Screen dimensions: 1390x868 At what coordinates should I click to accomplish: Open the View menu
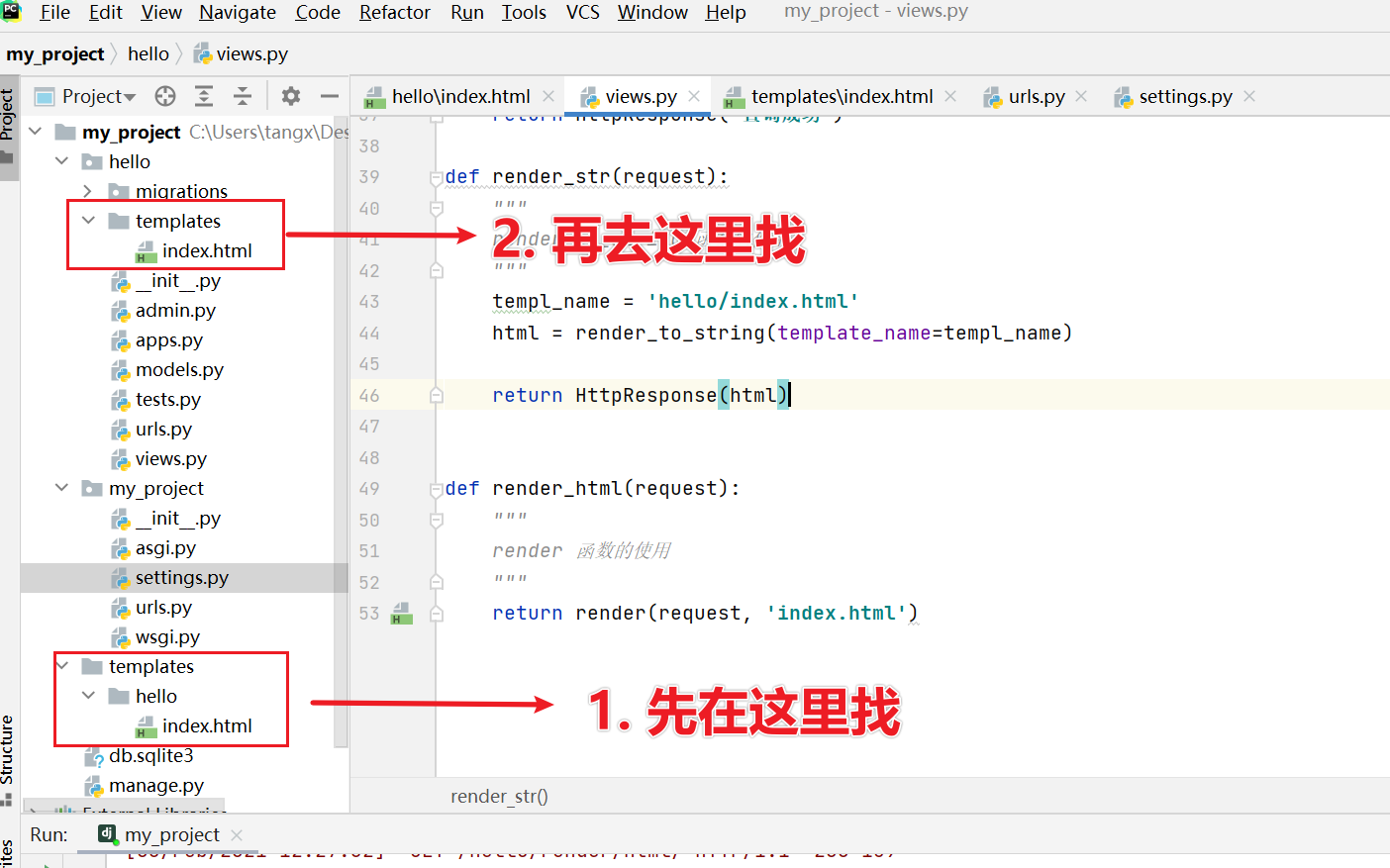pos(161,12)
